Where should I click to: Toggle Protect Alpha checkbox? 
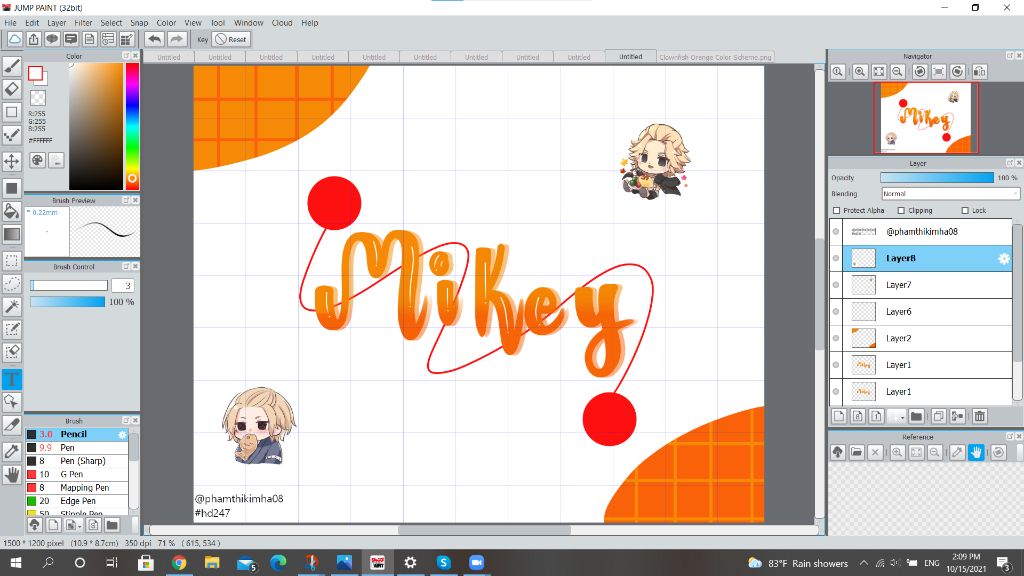coord(837,210)
